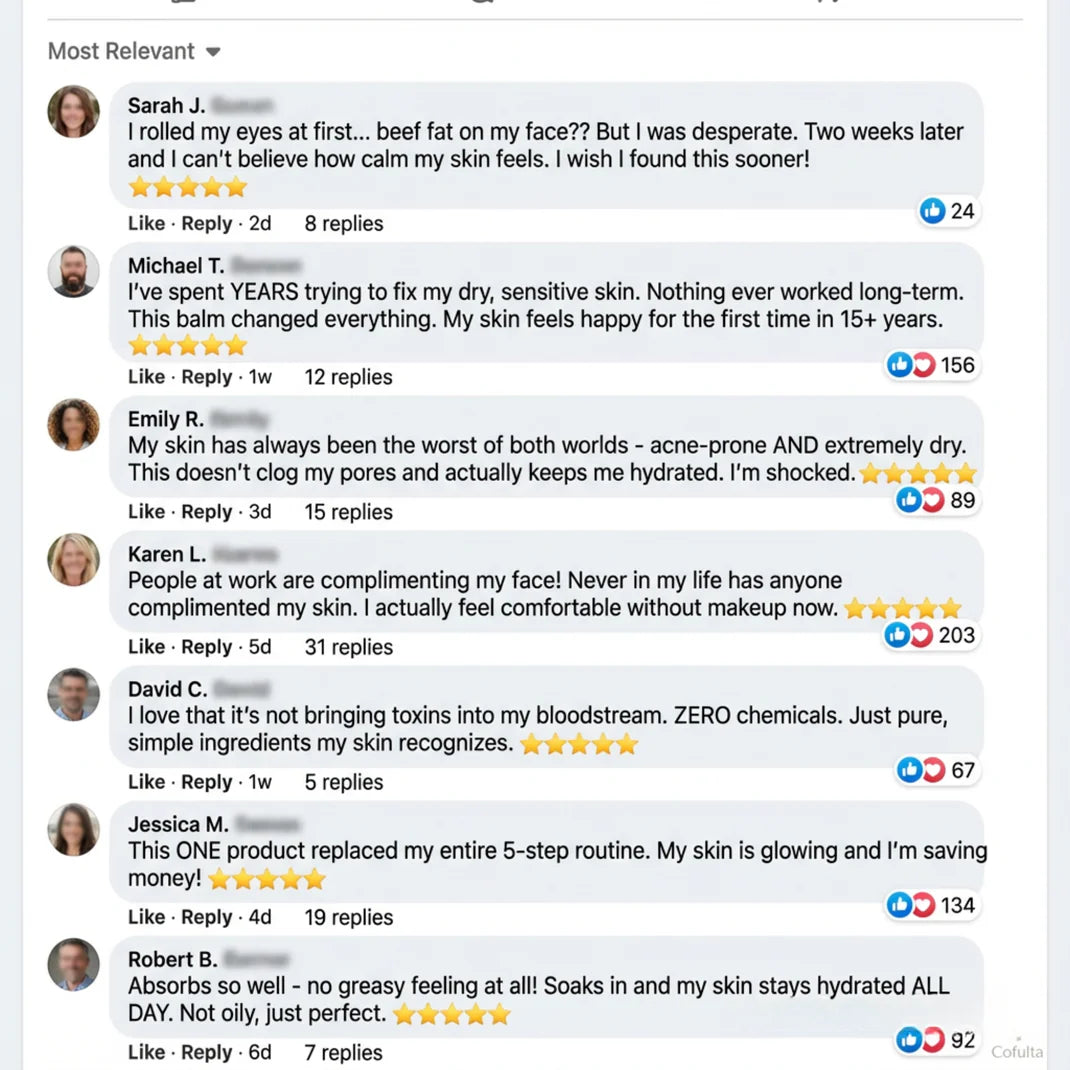Image resolution: width=1070 pixels, height=1070 pixels.
Task: Open Jessica M.'s profile name link
Action: 178,825
